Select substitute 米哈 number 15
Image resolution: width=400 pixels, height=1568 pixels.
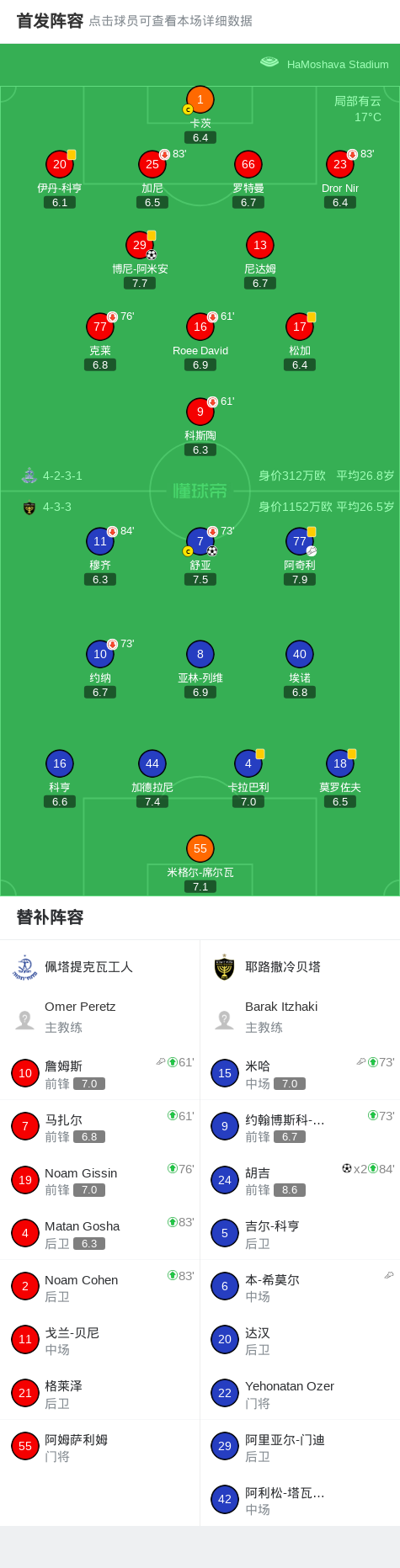[300, 1074]
